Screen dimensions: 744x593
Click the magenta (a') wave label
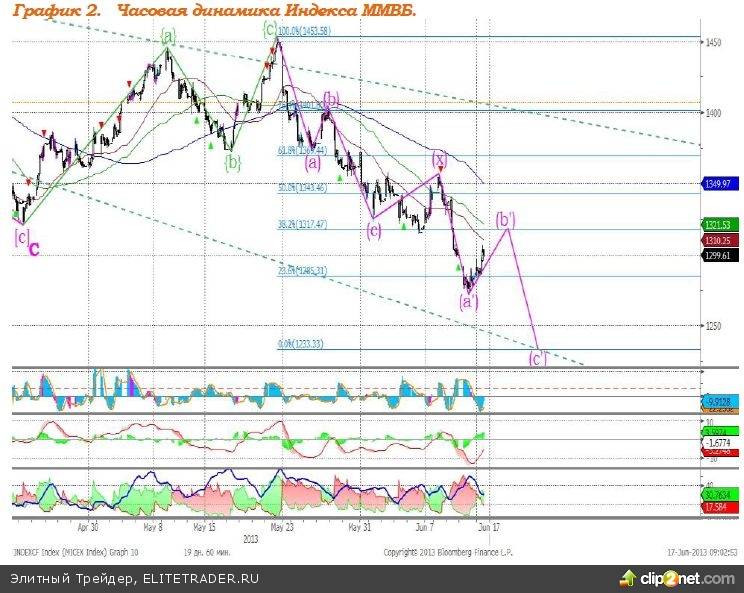pyautogui.click(x=468, y=299)
